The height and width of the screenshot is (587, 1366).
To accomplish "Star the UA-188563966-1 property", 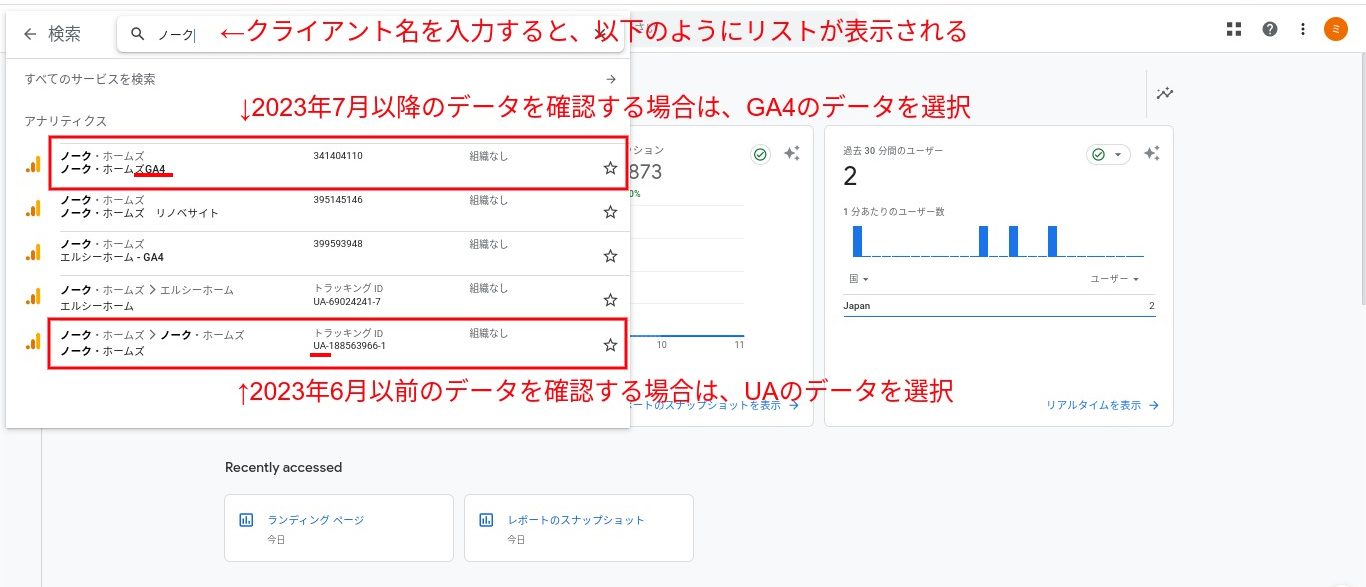I will [x=610, y=345].
